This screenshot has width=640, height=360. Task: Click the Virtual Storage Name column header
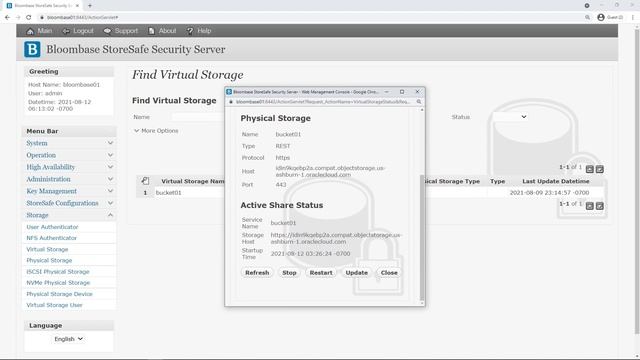point(193,181)
